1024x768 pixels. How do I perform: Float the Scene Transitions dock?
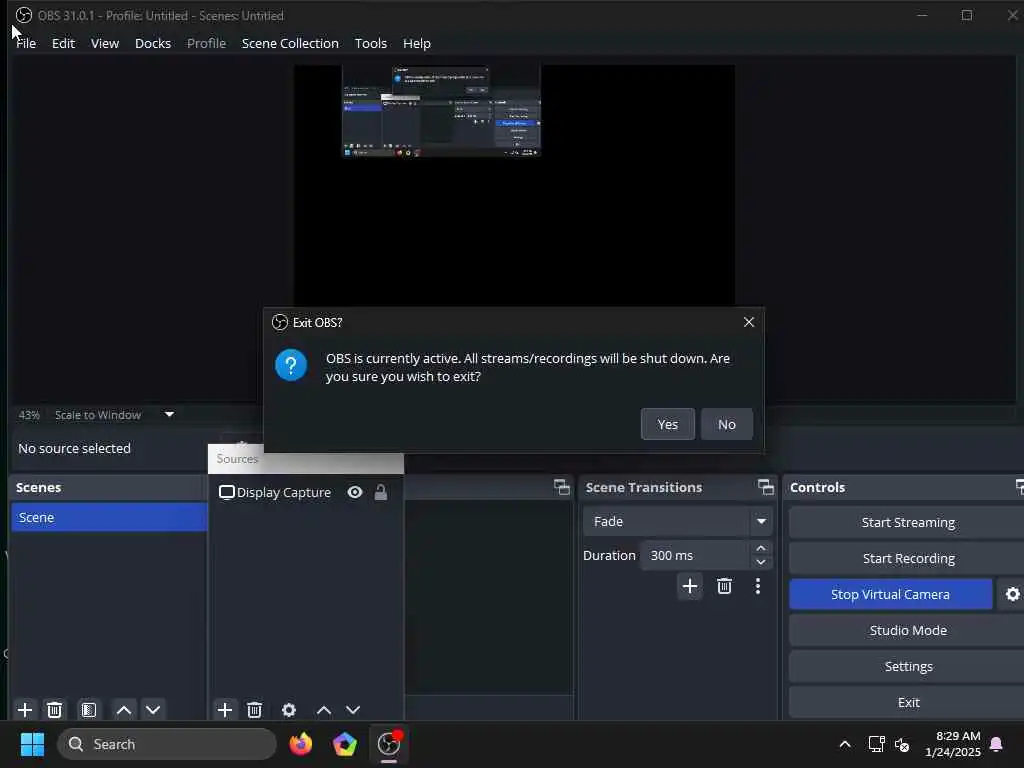coord(765,487)
